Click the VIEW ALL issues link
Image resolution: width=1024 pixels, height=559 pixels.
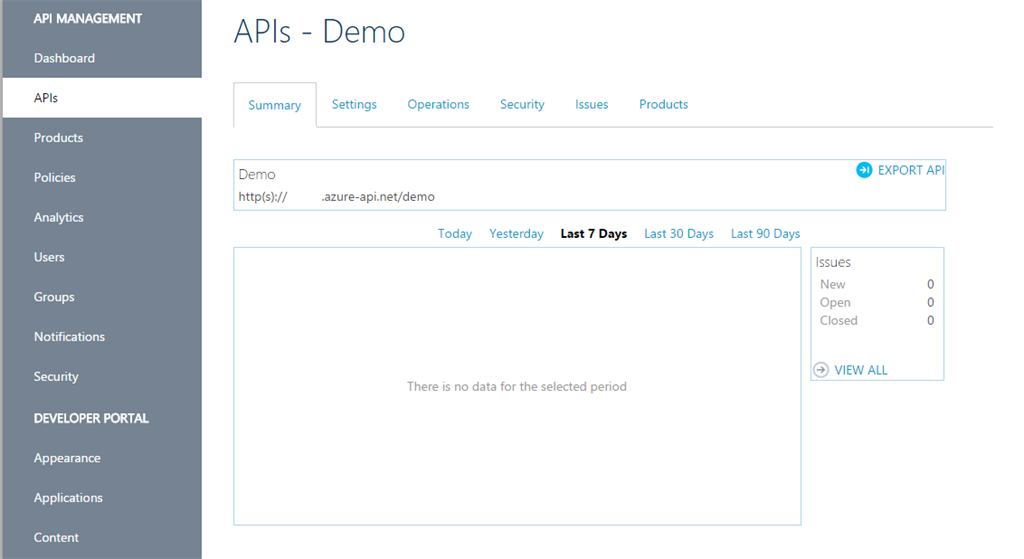pyautogui.click(x=861, y=370)
